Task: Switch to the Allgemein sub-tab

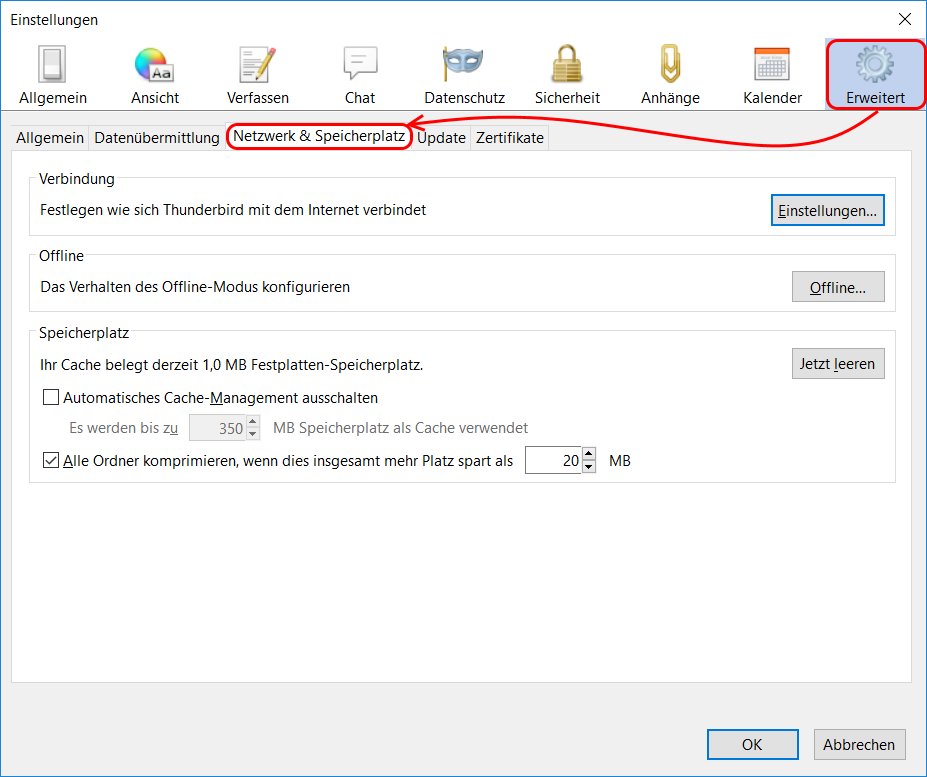Action: (50, 138)
